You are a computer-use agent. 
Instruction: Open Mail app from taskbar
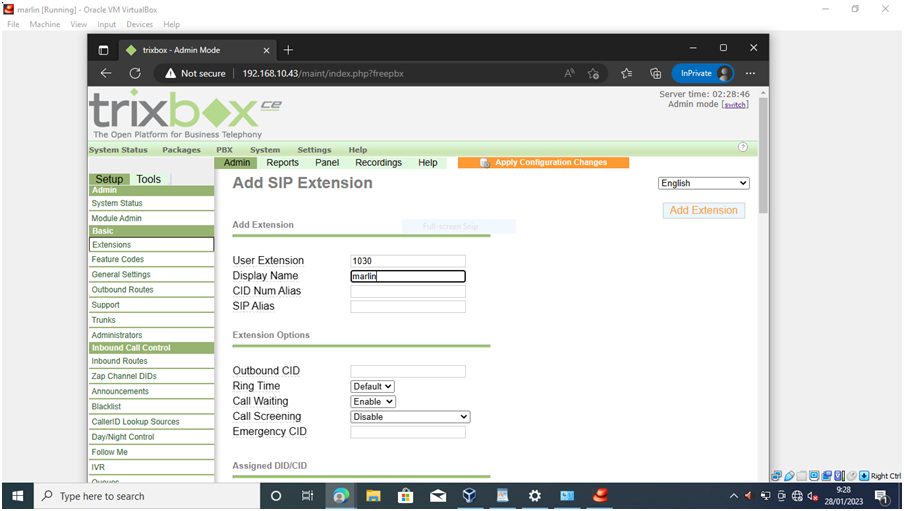pyautogui.click(x=438, y=496)
